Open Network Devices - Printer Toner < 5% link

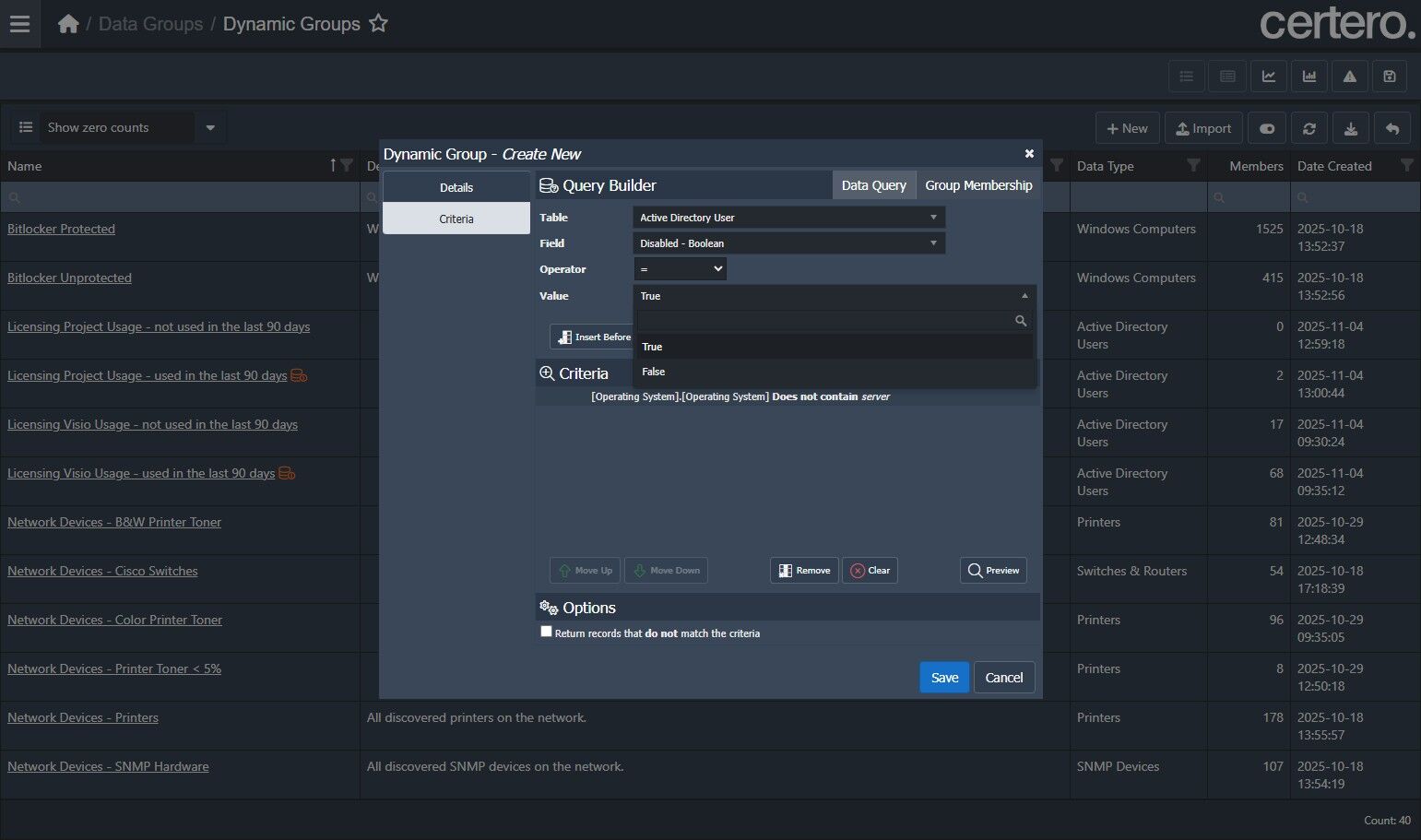(114, 668)
